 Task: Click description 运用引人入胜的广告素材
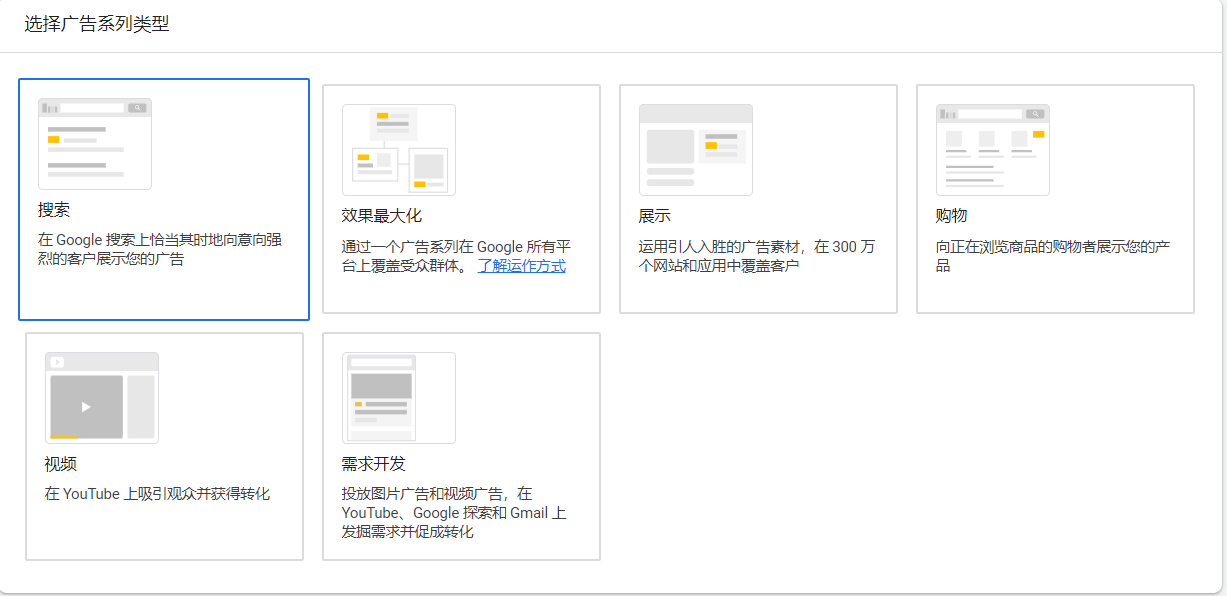[x=757, y=256]
